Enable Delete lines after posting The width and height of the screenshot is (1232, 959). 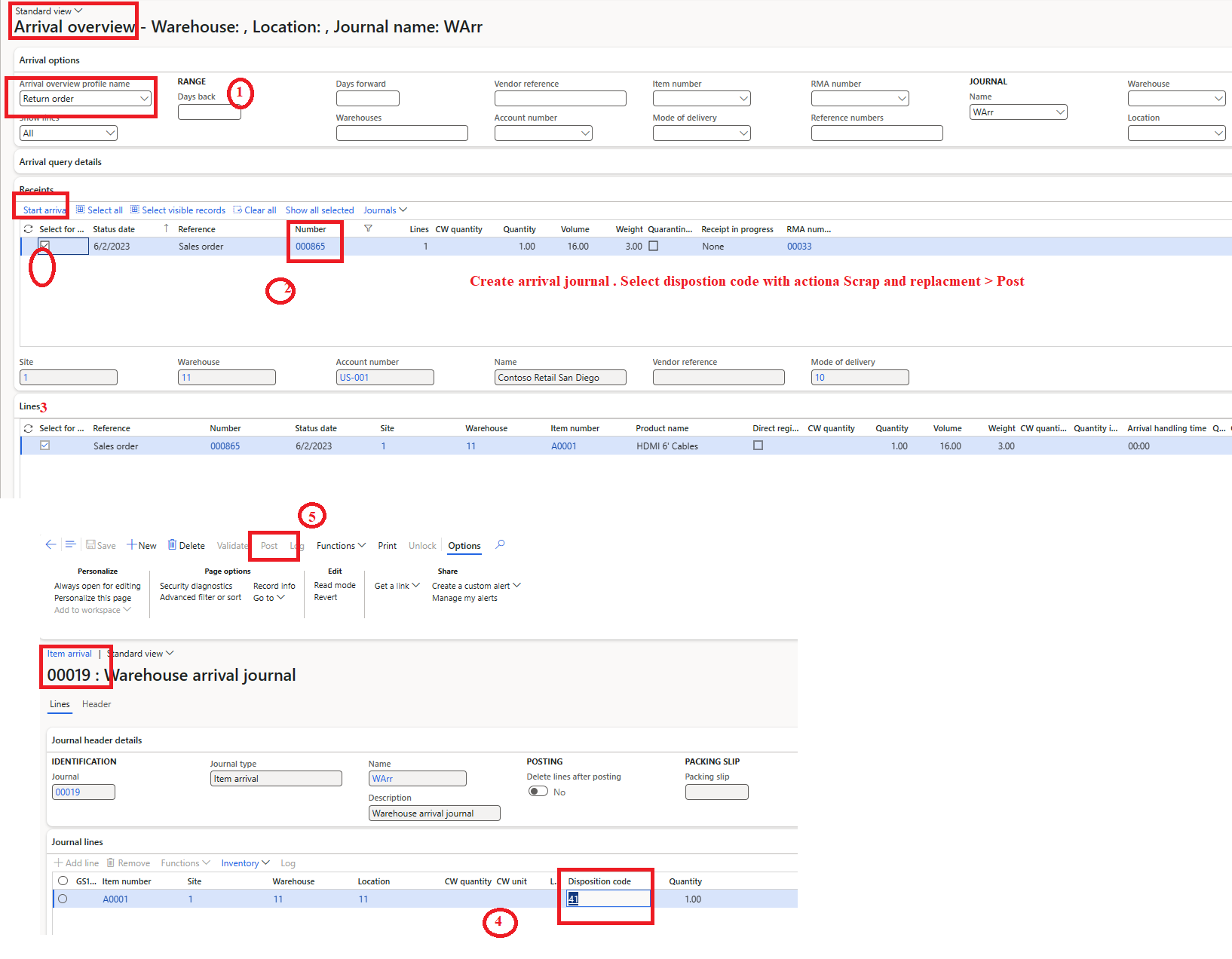[538, 791]
